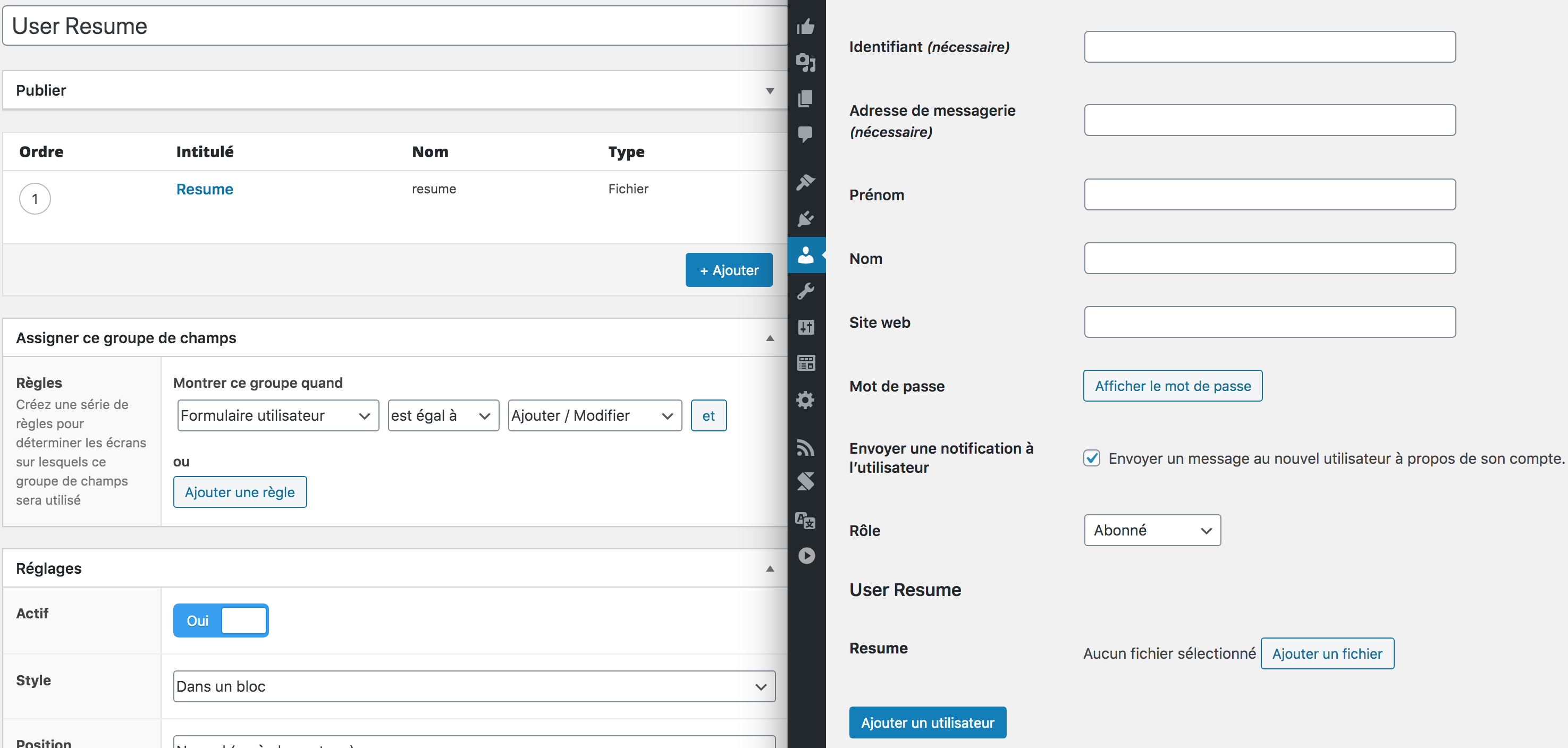This screenshot has height=748, width=1568.
Task: Click the S-shaped plugin icon in sidebar
Action: [x=806, y=481]
